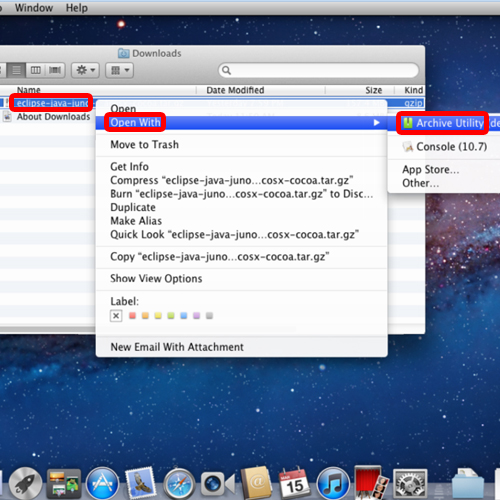Choose Copy eclipse-java-juno tar.gz
500x500 pixels.
tap(220, 256)
